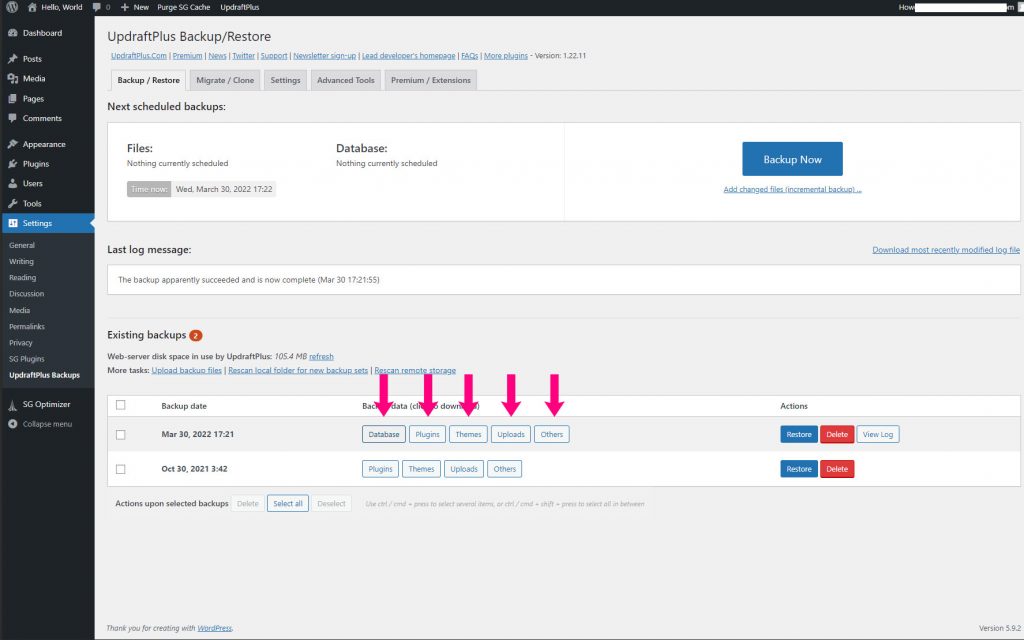
Task: Download Uploads from Mar 30, 2022 backup
Action: coord(511,434)
